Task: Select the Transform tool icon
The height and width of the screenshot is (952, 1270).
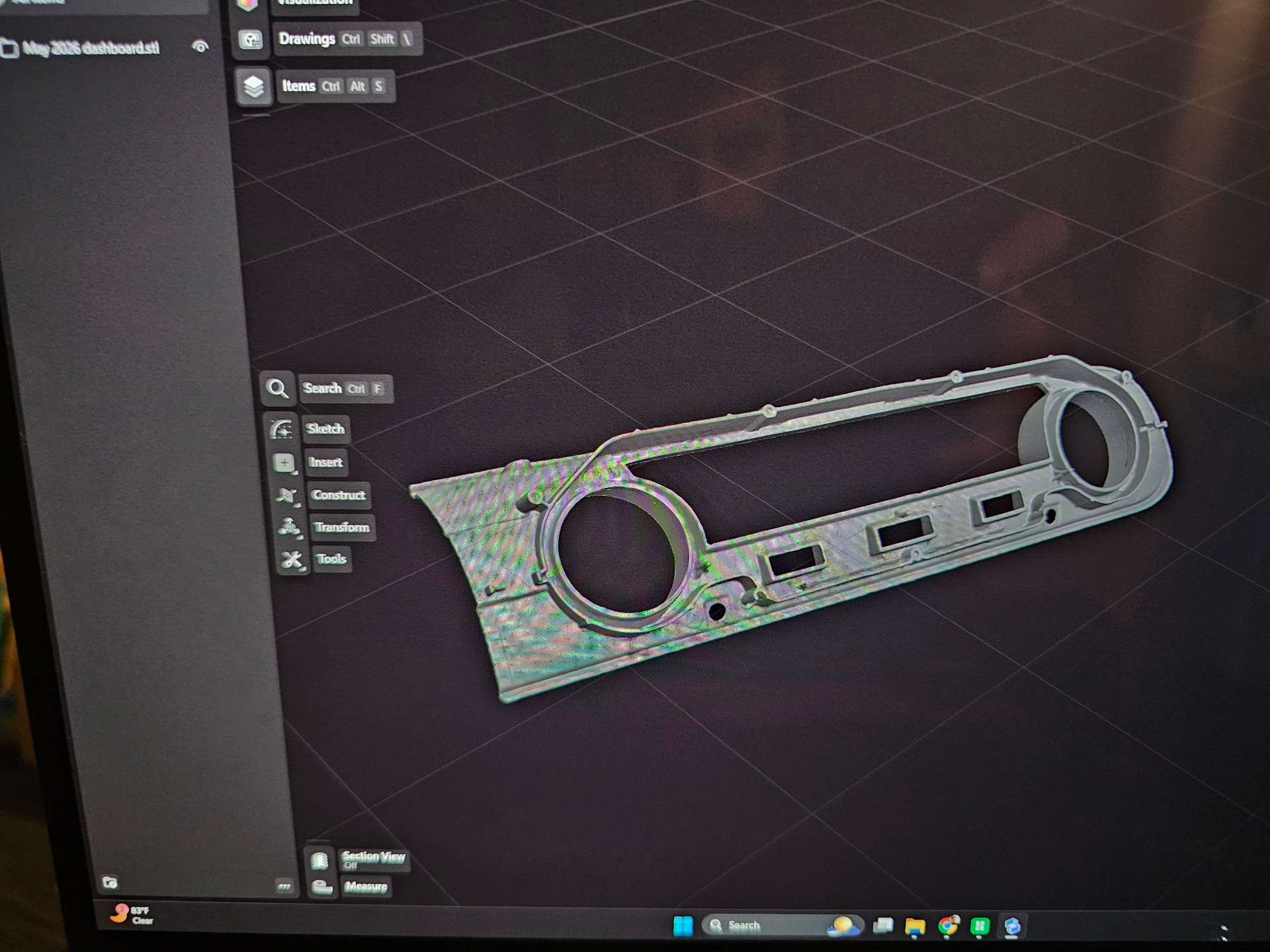Action: coord(289,528)
